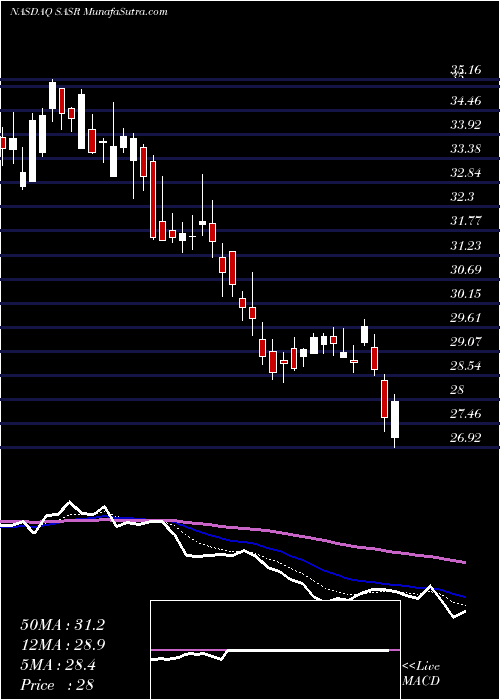Click the 33.38 price level label

pyautogui.click(x=466, y=149)
